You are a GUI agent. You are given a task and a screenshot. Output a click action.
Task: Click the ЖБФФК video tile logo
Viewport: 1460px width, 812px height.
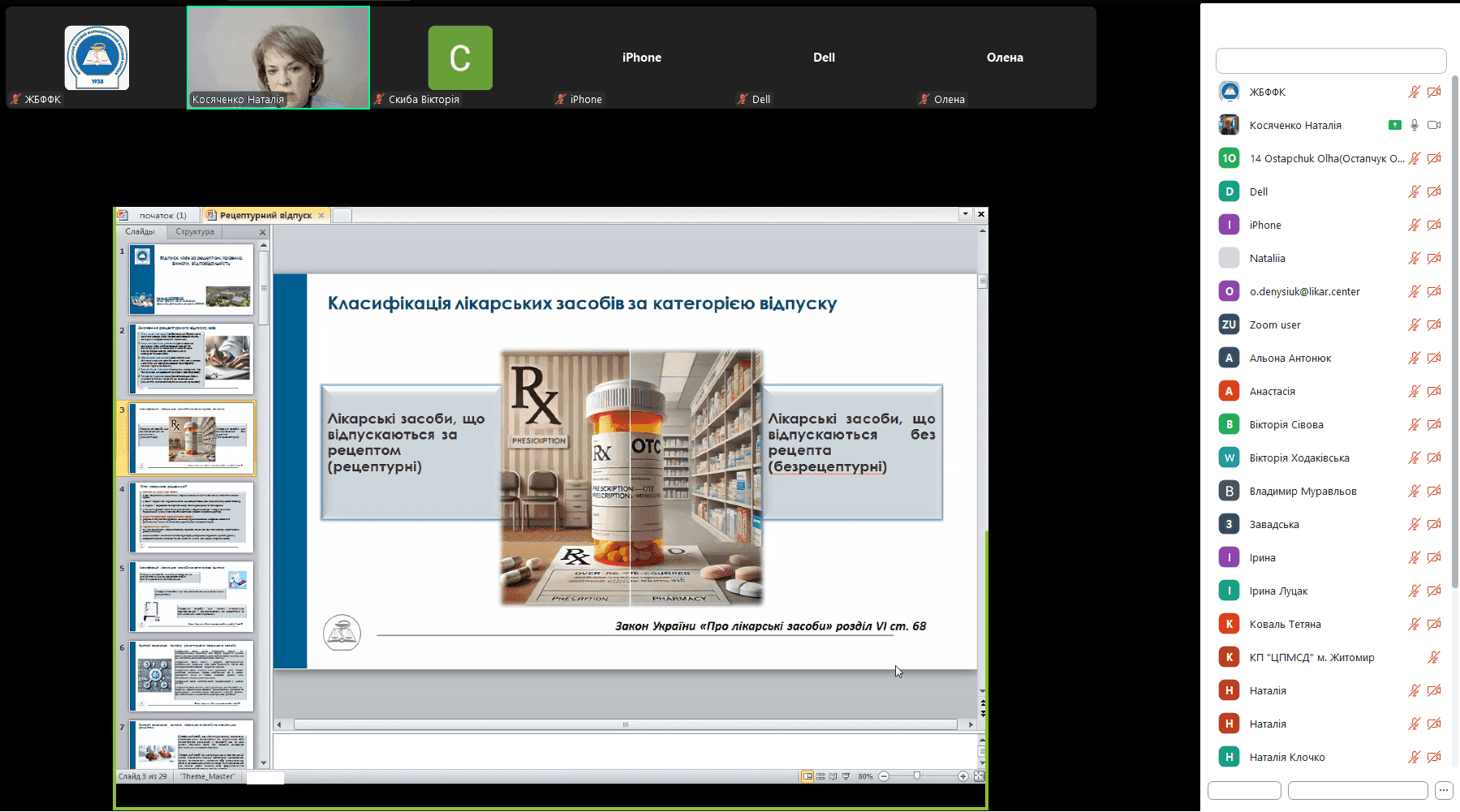tap(97, 58)
